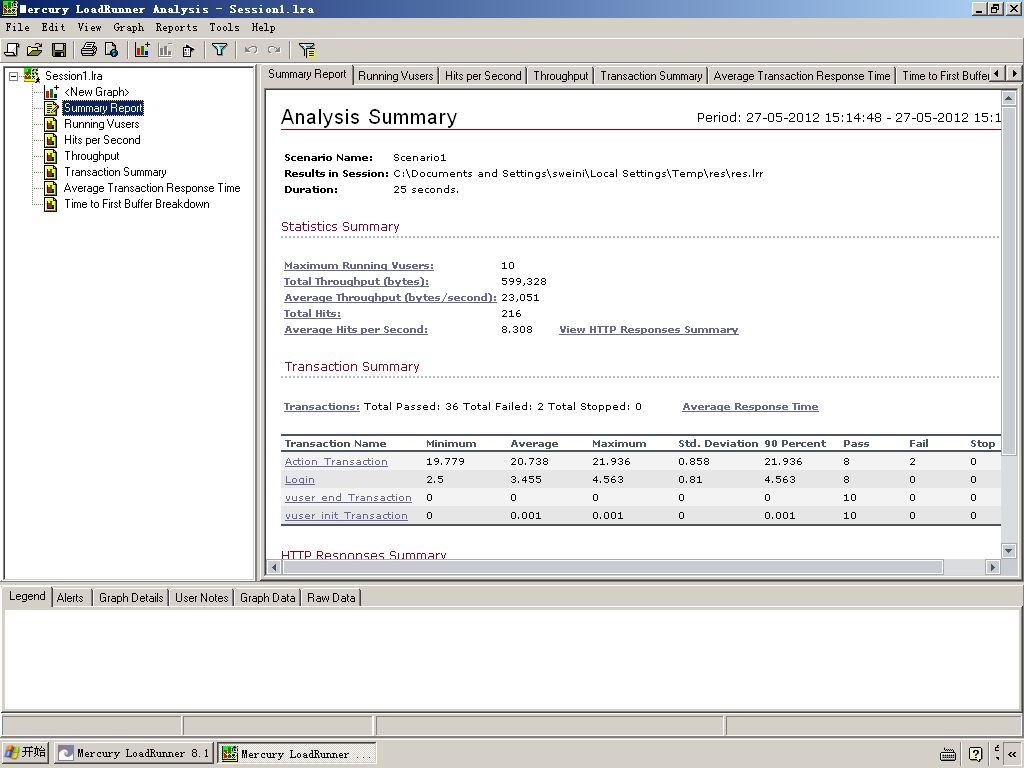Open the Login transaction link
Viewport: 1024px width, 768px height.
pyautogui.click(x=300, y=480)
